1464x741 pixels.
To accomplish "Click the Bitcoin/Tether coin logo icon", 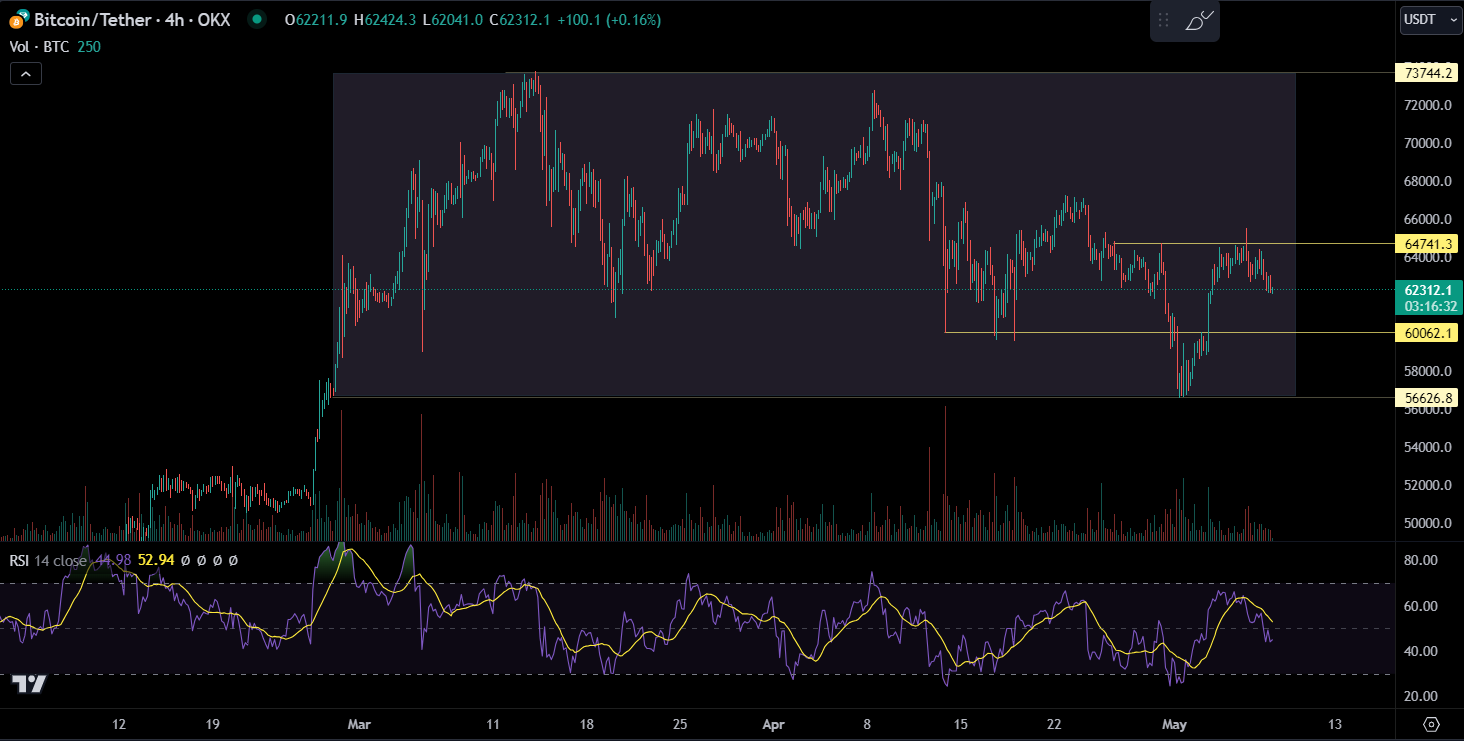I will [17, 19].
